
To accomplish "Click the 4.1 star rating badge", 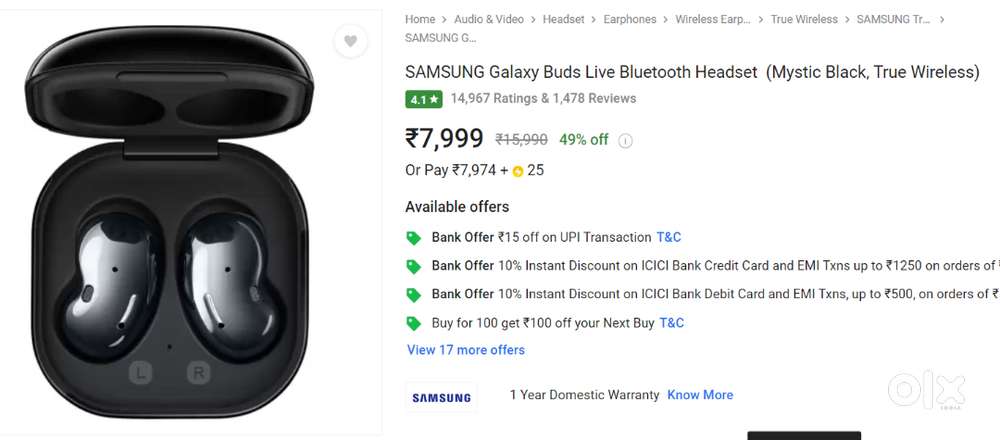I will (x=422, y=99).
